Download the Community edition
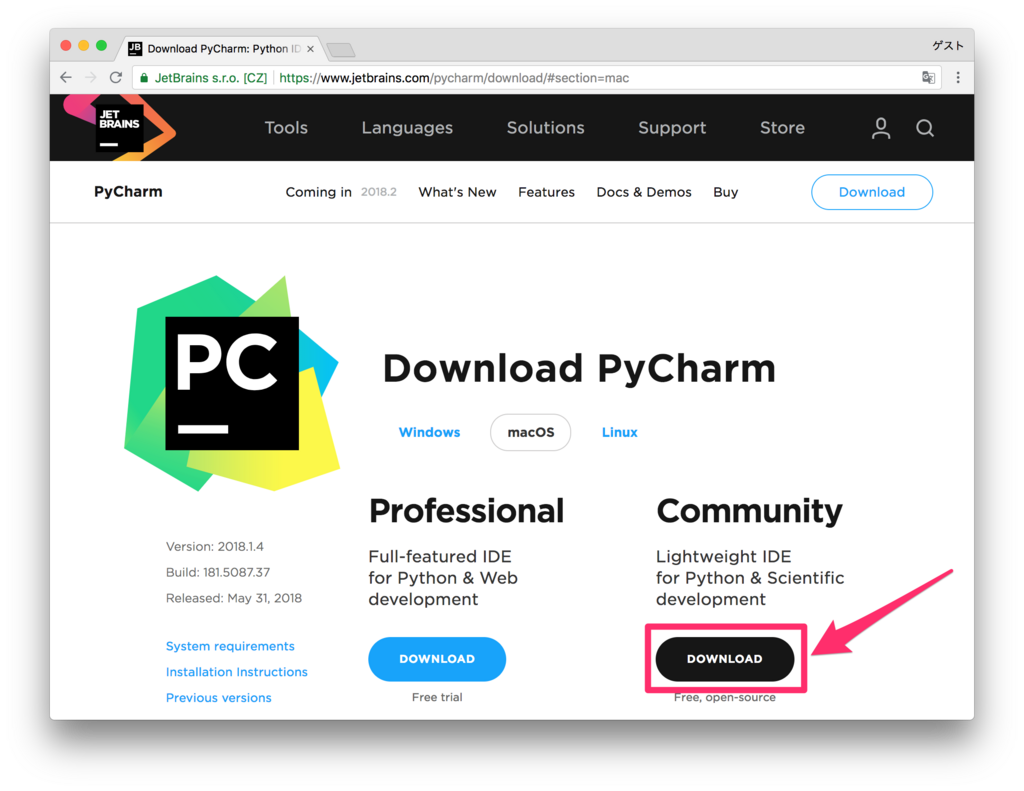1024x791 pixels. [725, 659]
